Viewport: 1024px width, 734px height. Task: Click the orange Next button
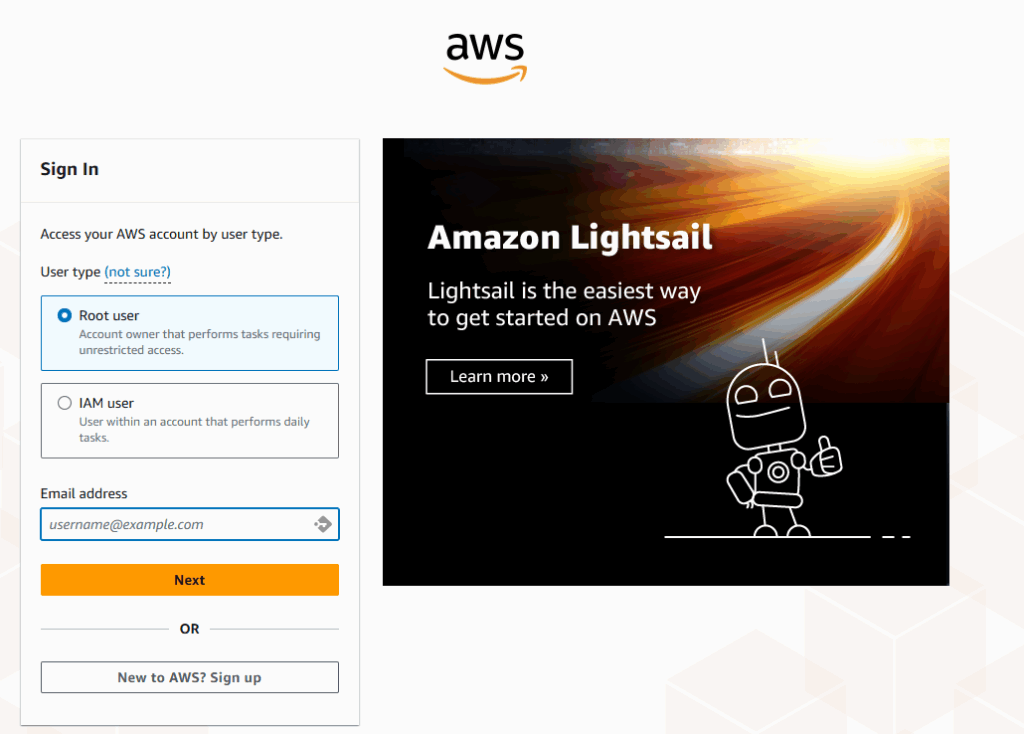click(x=189, y=580)
